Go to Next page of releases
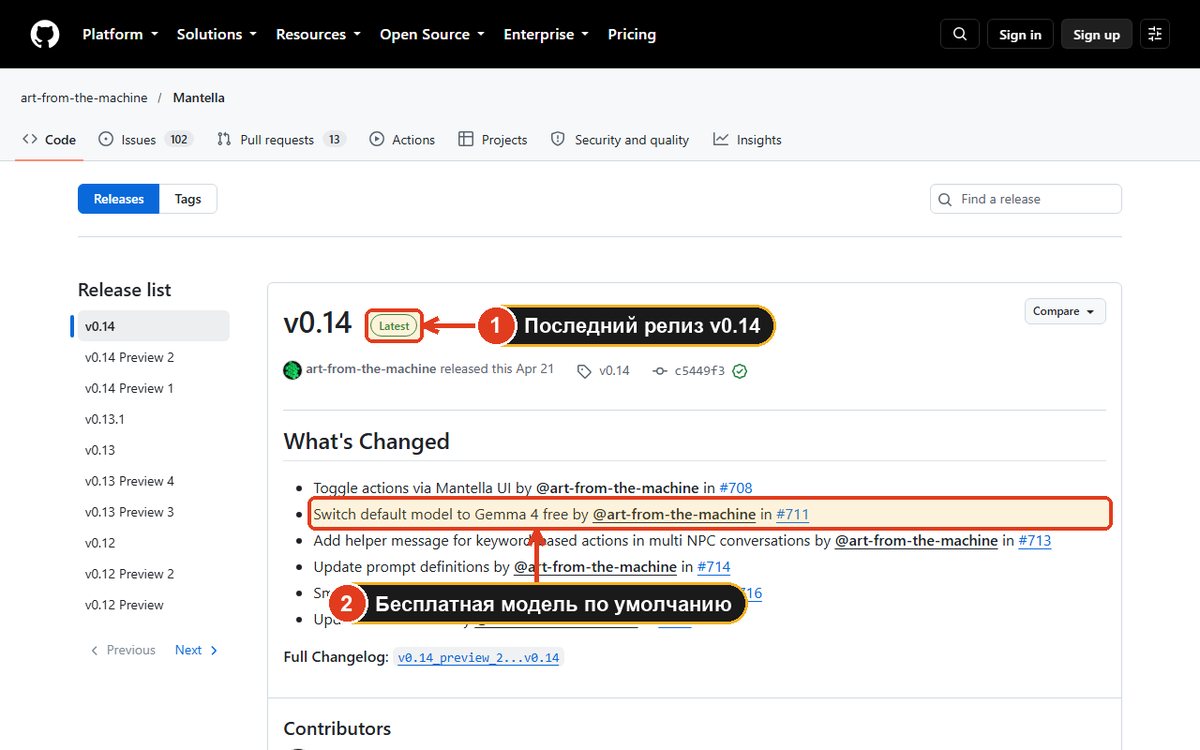Viewport: 1200px width, 750px height. pyautogui.click(x=196, y=650)
